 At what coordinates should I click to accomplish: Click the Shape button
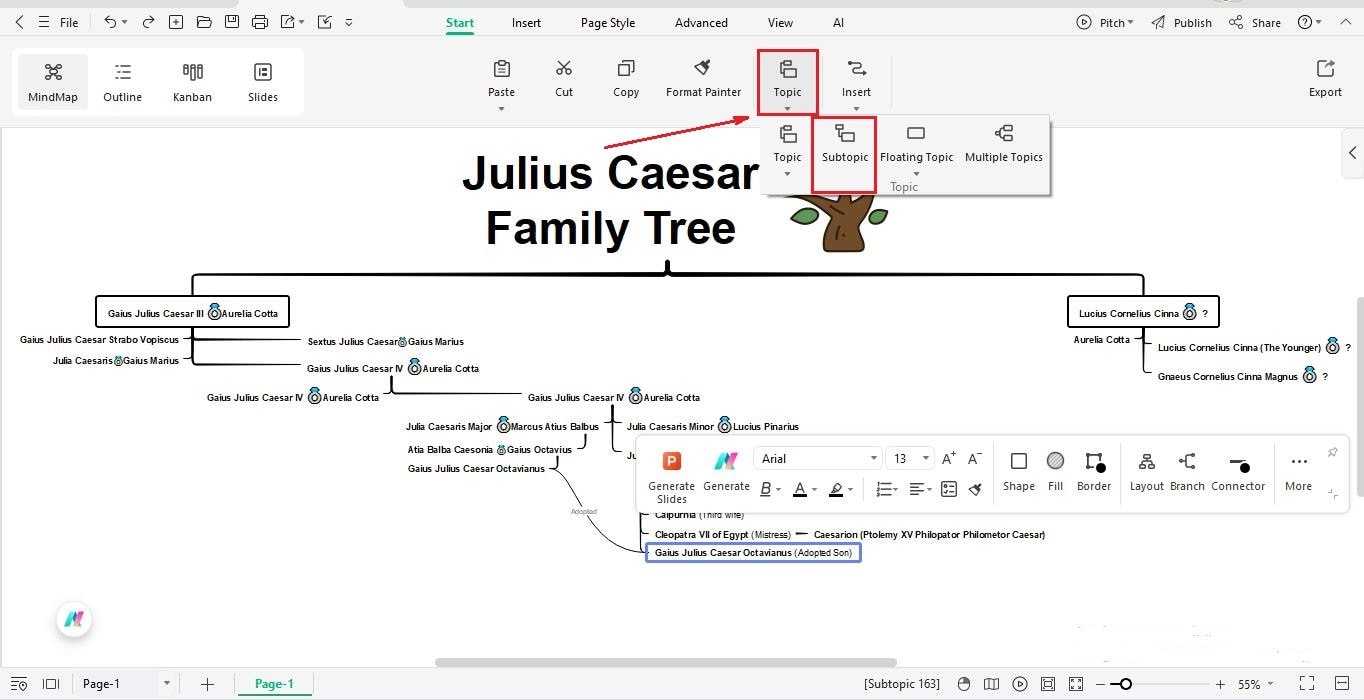coord(1018,472)
